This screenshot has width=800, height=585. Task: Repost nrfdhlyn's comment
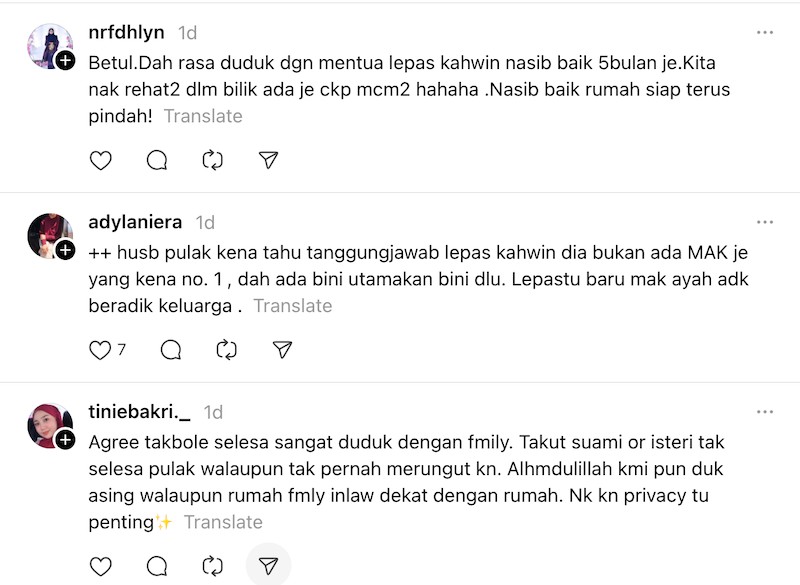(x=212, y=160)
